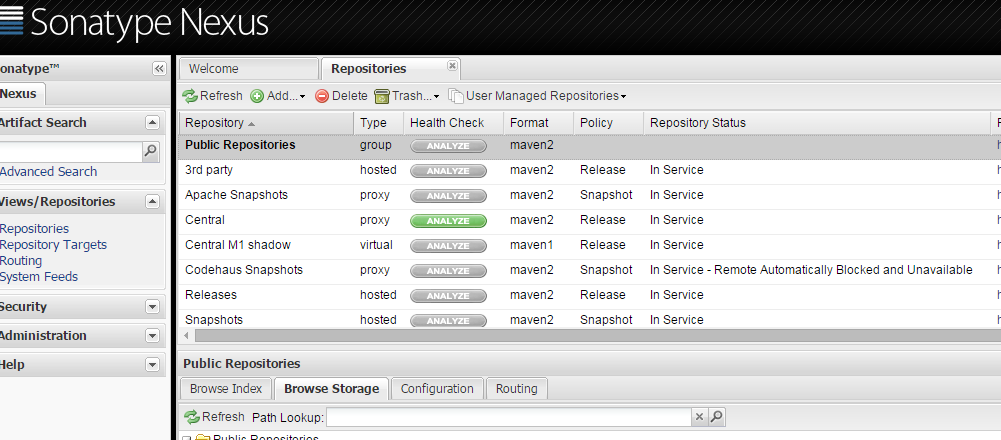Select the Public Repositories row
This screenshot has width=1001, height=440.
[589, 146]
